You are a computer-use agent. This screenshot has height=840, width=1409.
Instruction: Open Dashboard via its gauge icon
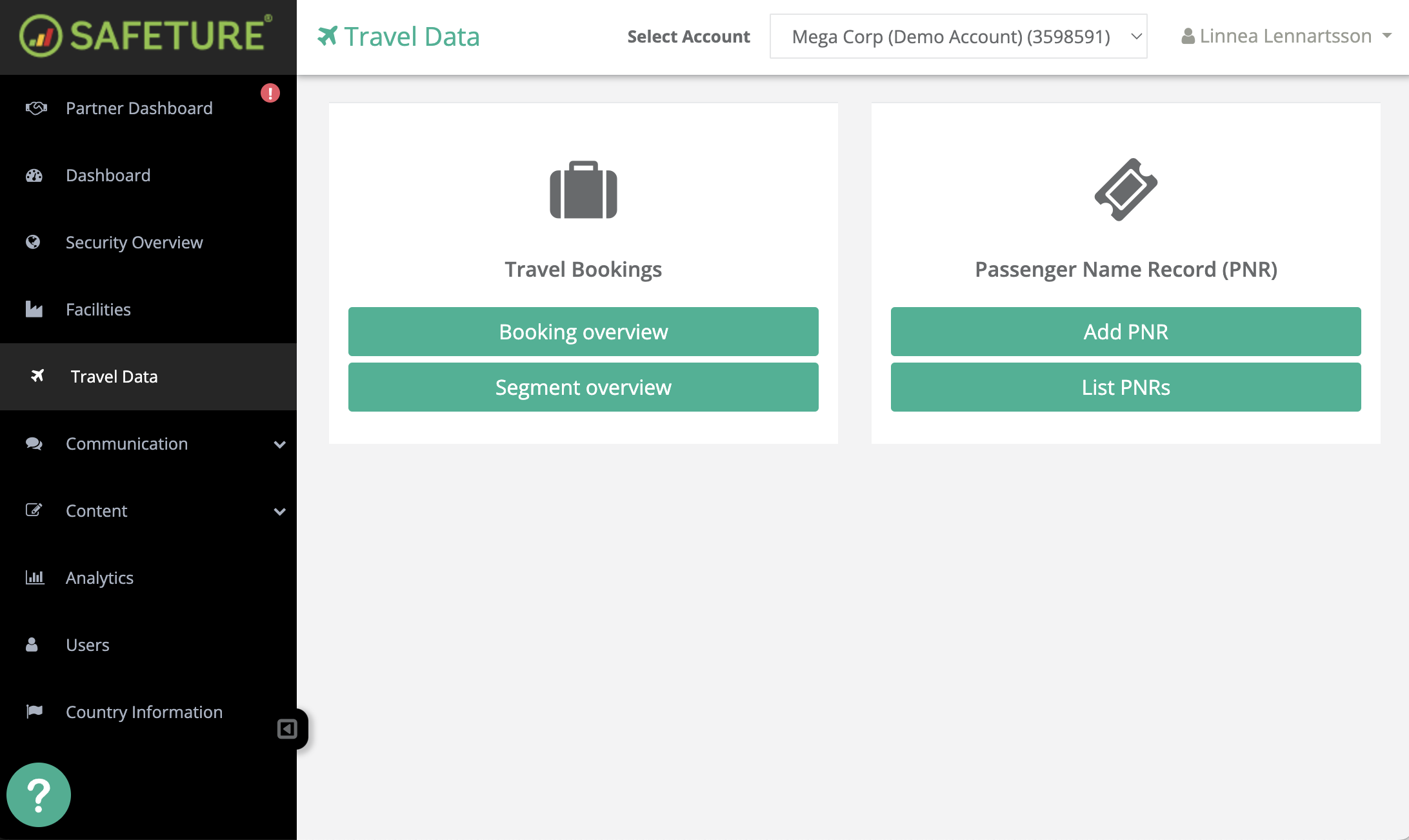34,175
